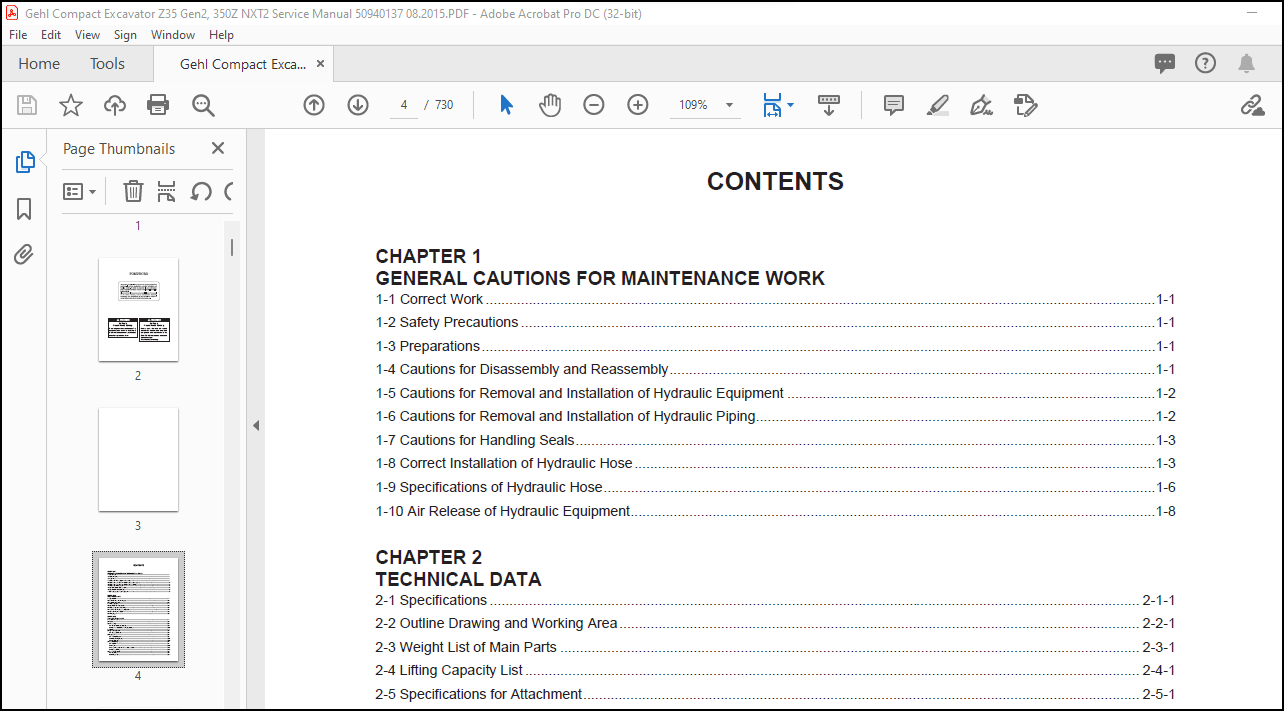Open the Help menu
This screenshot has width=1284, height=711.
221,34
